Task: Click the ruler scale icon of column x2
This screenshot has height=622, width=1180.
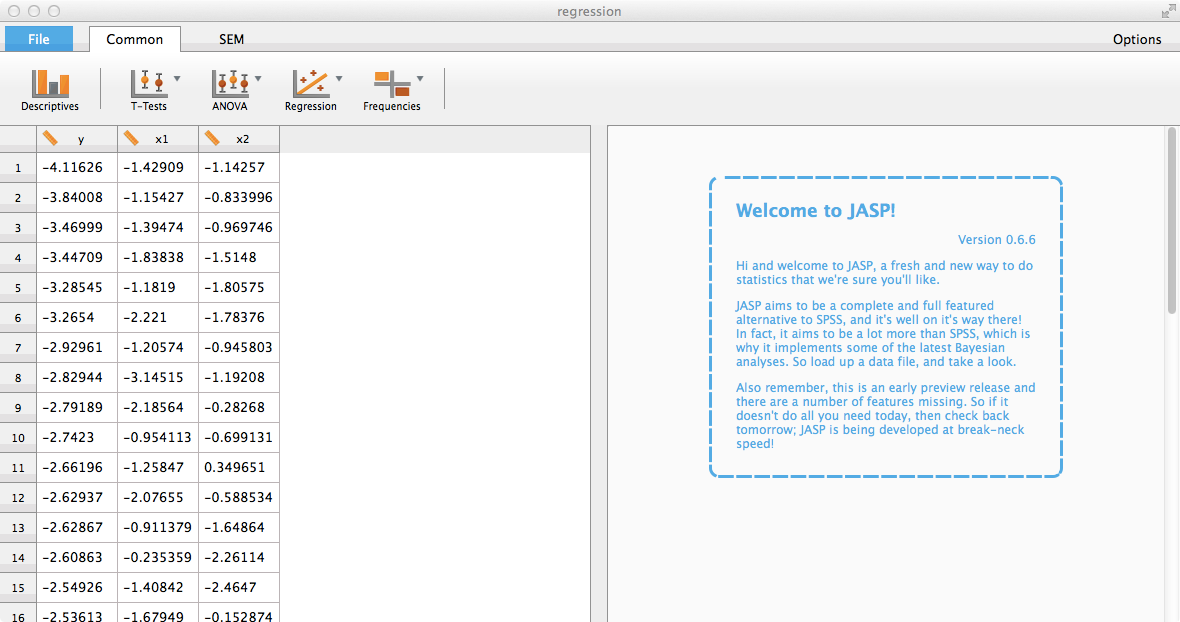Action: [213, 138]
